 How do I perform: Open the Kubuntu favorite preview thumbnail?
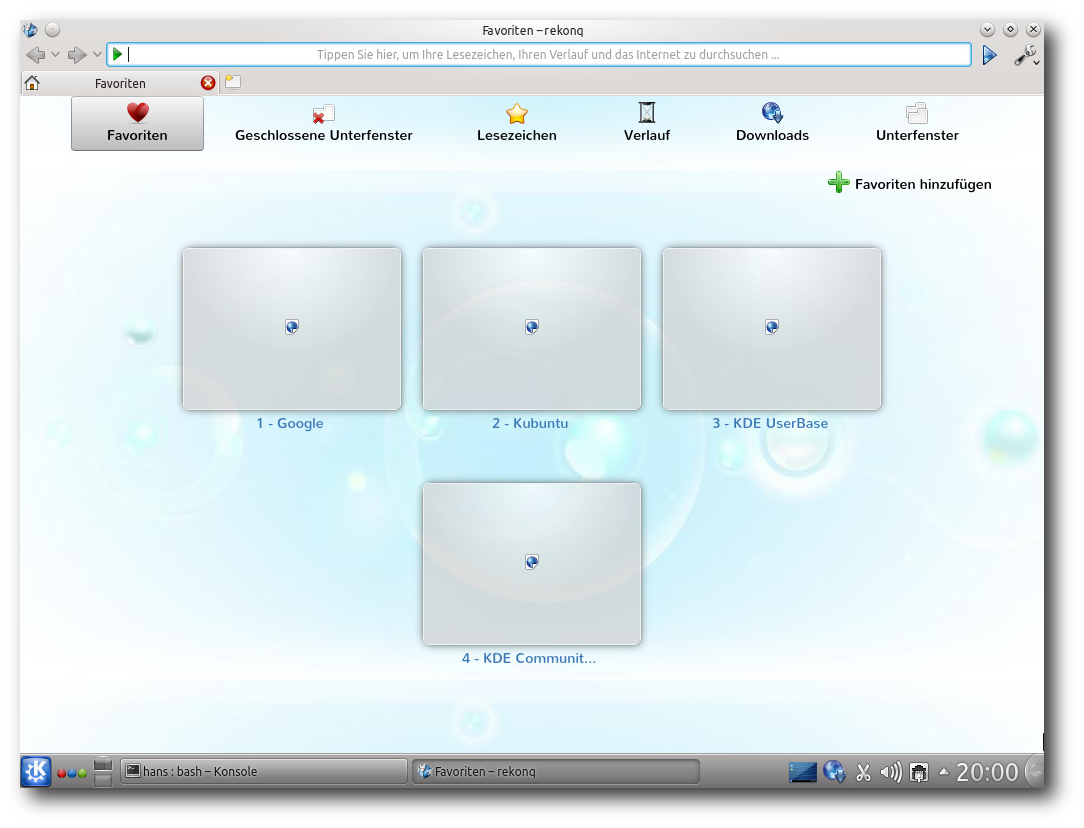click(532, 329)
